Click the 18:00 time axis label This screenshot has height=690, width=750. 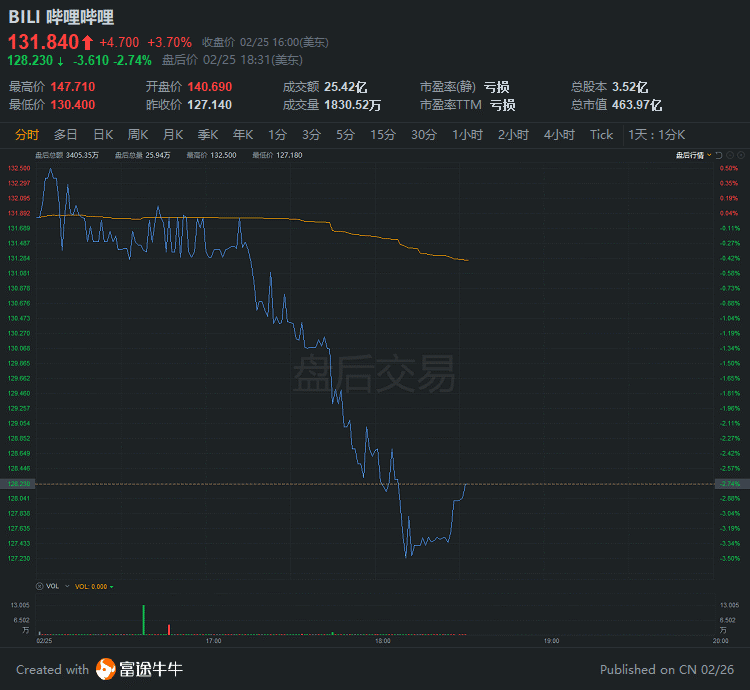(x=383, y=641)
